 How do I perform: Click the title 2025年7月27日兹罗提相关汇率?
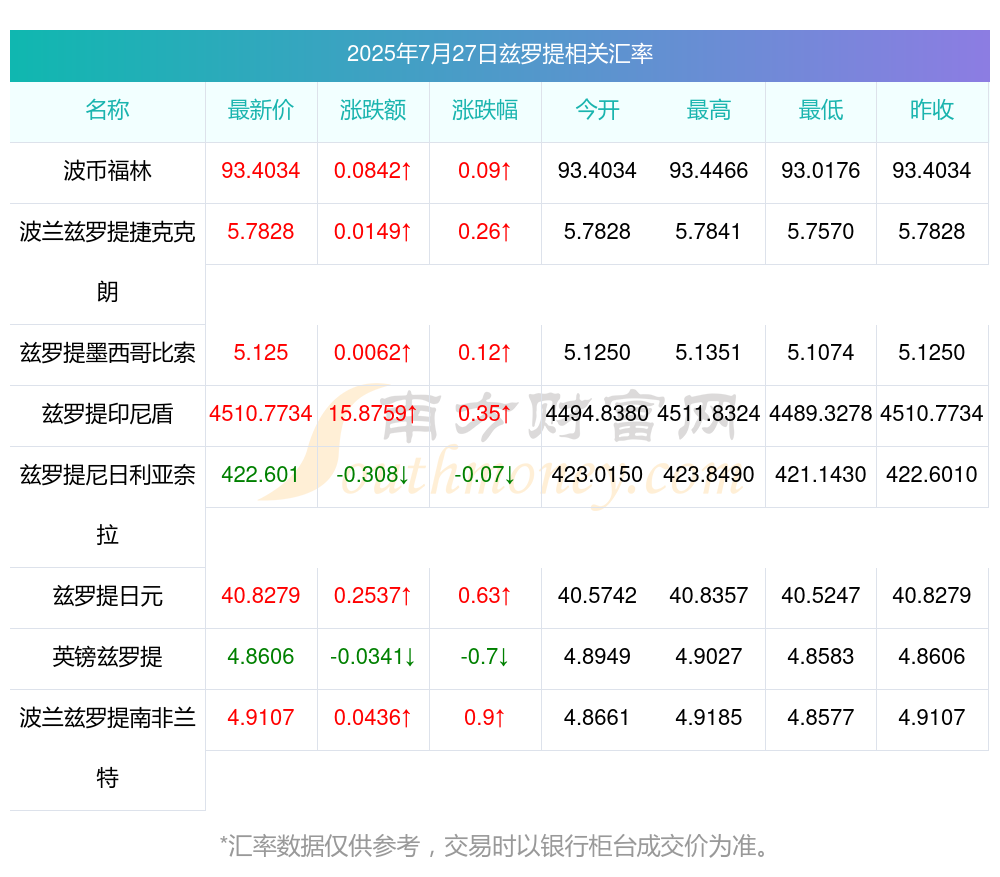point(499,54)
